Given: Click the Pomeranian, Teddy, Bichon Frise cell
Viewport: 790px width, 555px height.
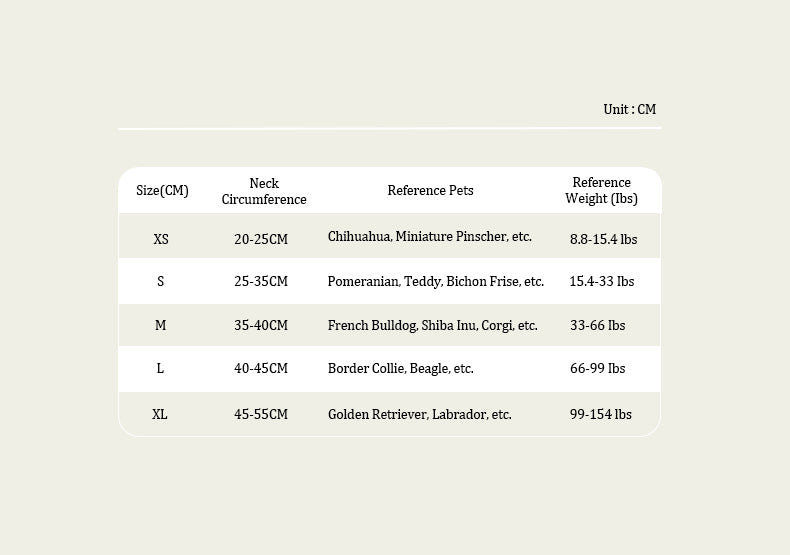Looking at the screenshot, I should coord(435,281).
